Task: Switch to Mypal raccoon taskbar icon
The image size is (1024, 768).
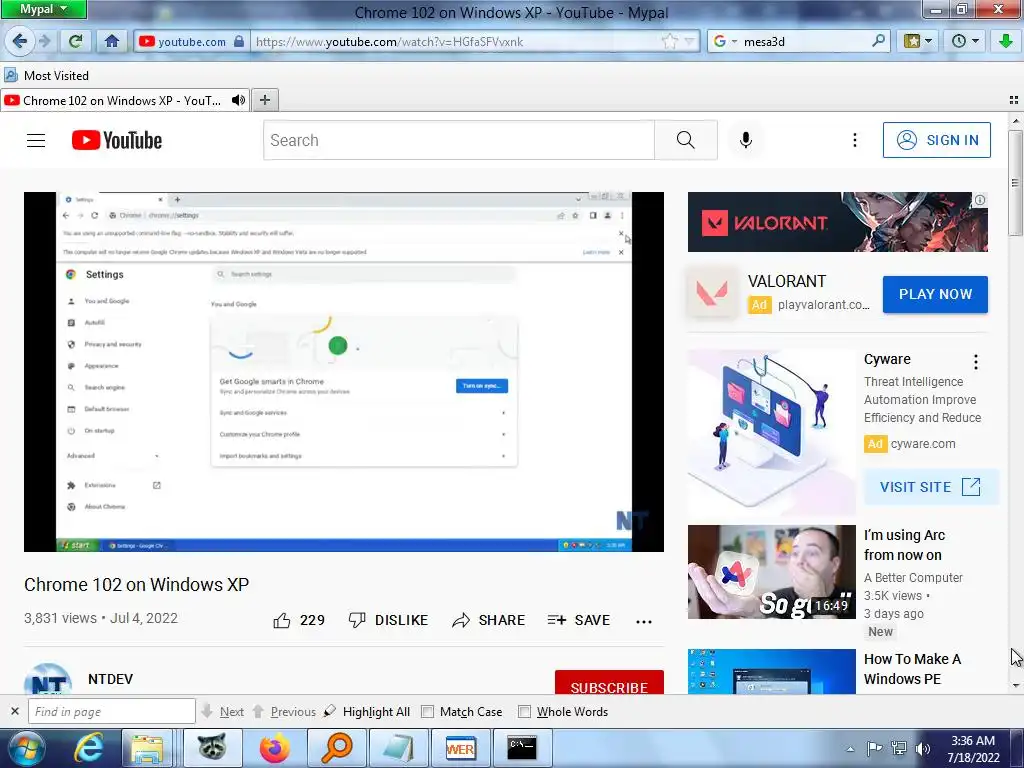Action: [x=212, y=748]
